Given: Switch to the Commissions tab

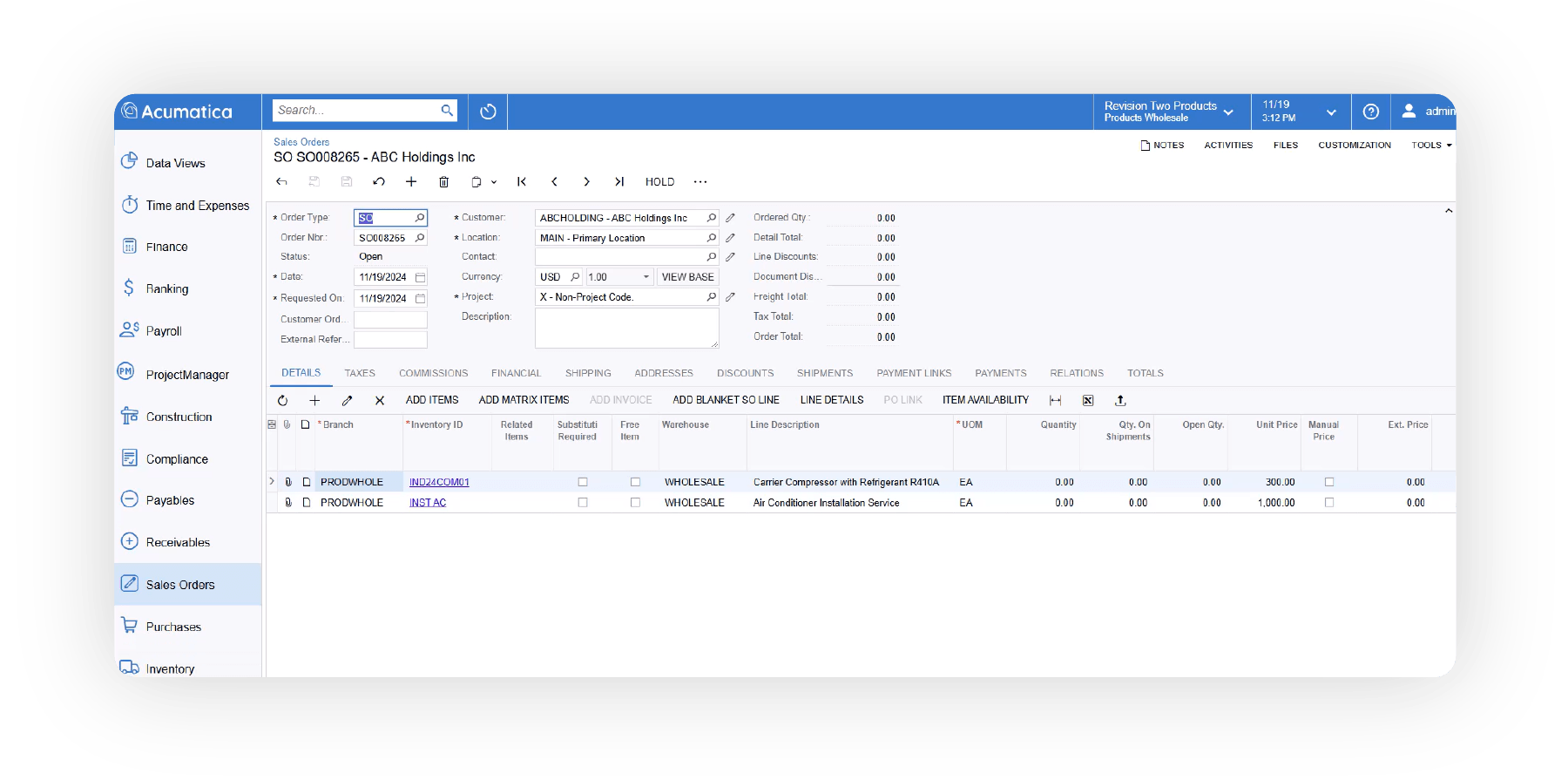Looking at the screenshot, I should [433, 373].
